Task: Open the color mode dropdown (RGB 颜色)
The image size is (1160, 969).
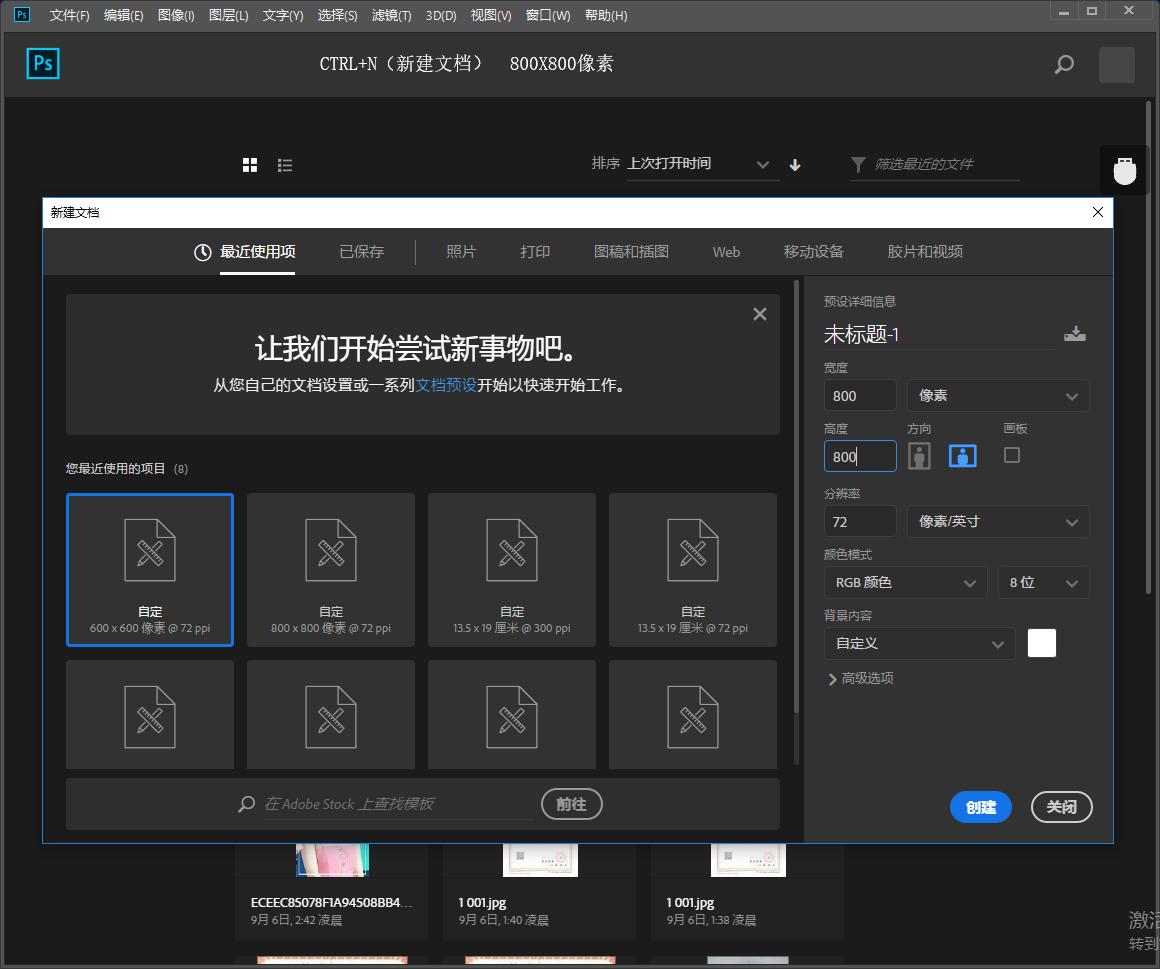Action: tap(906, 583)
